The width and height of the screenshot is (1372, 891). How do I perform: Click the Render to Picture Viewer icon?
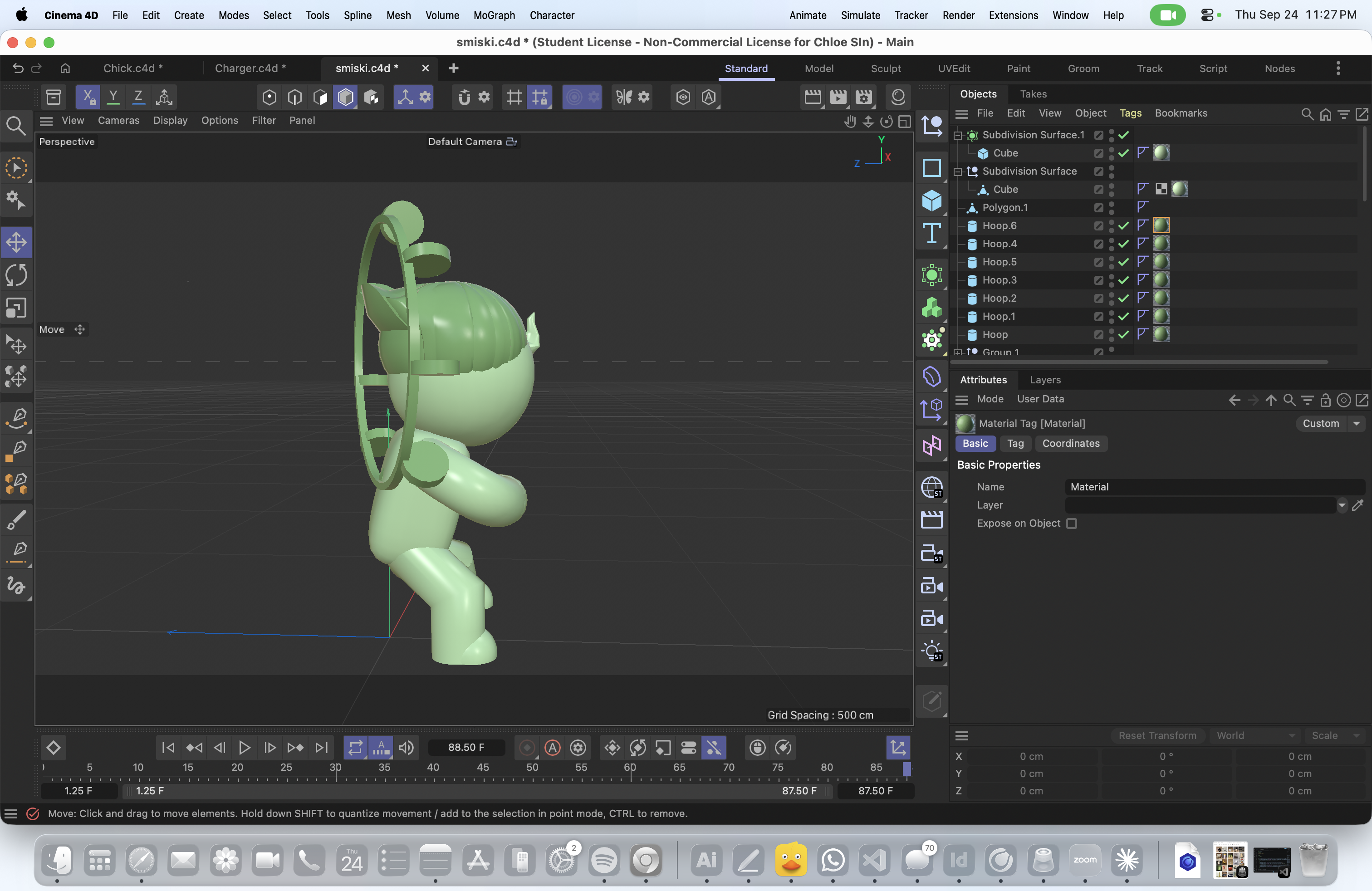click(x=838, y=97)
